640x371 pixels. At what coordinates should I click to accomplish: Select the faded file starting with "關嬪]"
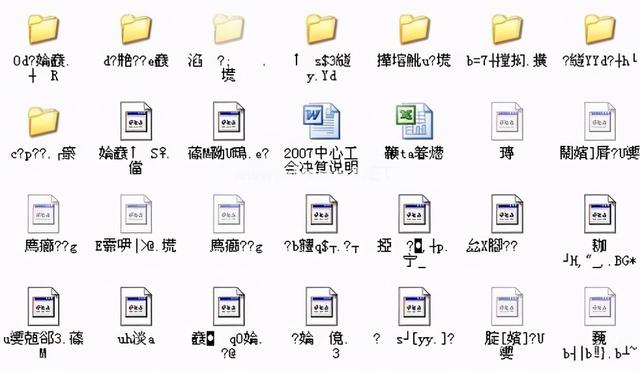click(600, 121)
